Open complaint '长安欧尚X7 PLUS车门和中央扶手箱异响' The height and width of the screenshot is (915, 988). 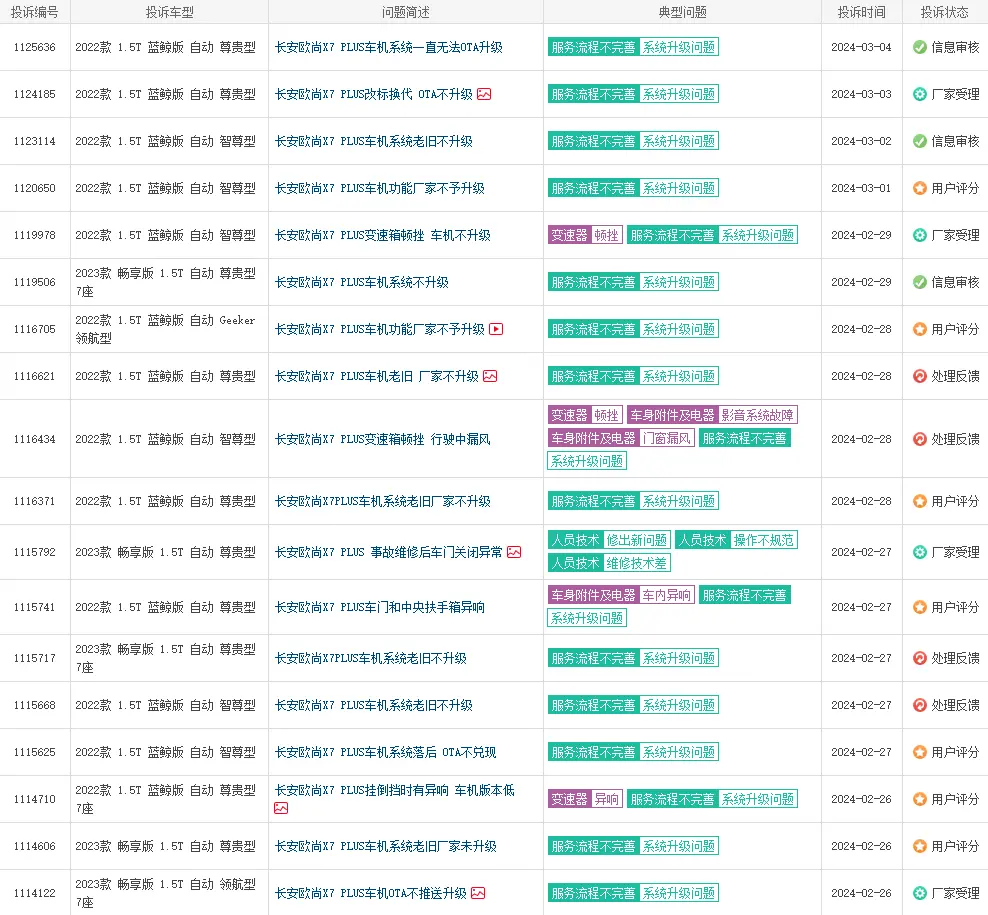pyautogui.click(x=380, y=607)
